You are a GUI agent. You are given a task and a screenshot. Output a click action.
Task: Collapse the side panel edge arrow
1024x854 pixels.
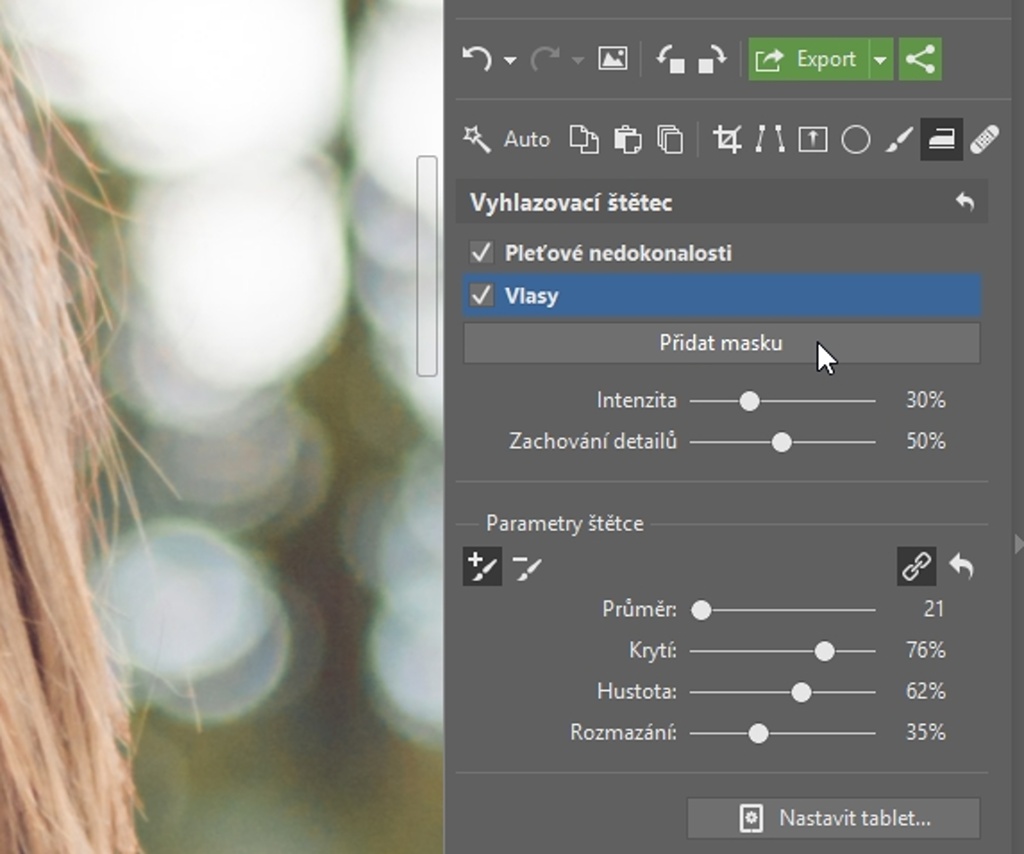(1018, 544)
